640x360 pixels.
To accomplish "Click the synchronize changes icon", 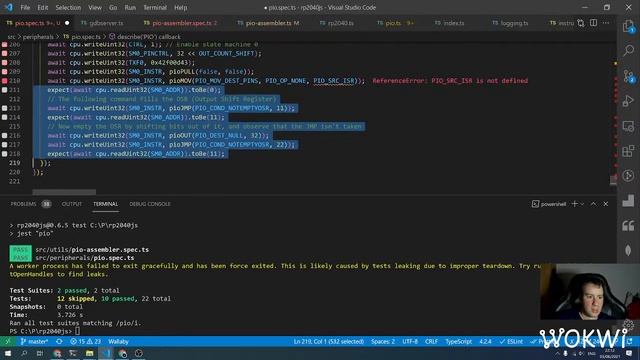I will 60,341.
